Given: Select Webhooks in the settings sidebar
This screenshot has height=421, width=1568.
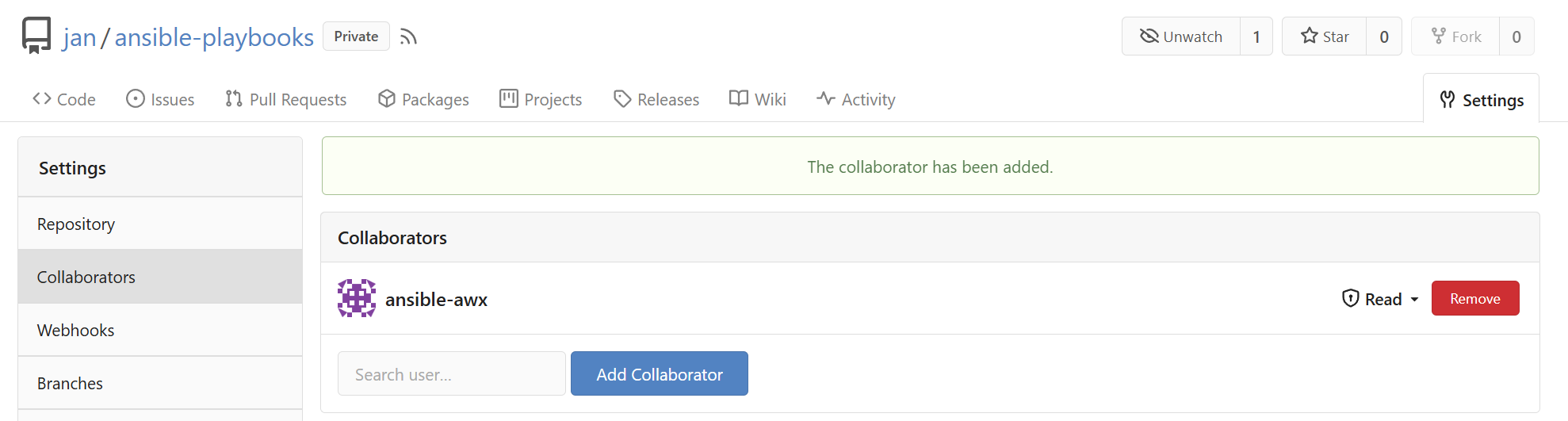Looking at the screenshot, I should tap(76, 330).
